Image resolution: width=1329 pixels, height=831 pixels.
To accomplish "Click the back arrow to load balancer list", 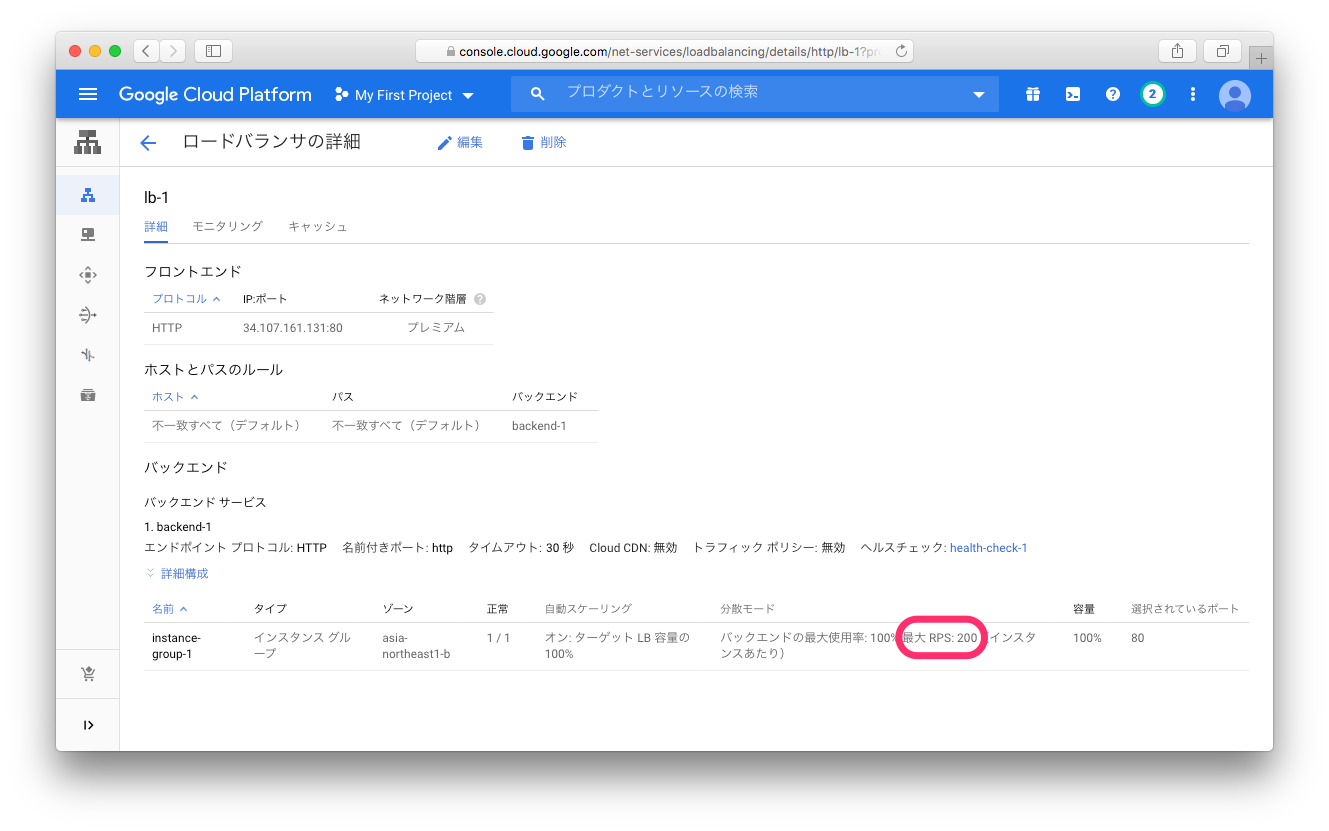I will (x=148, y=143).
